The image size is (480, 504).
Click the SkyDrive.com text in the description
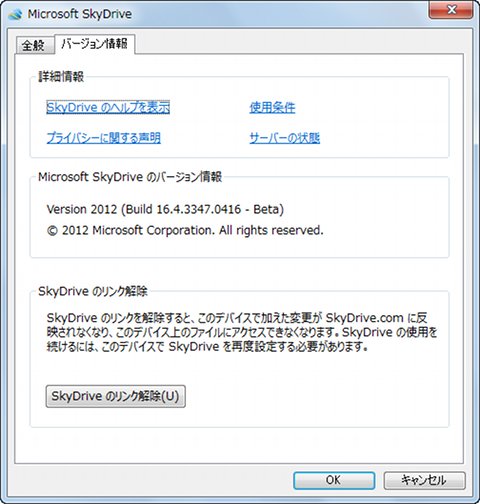tap(364, 318)
